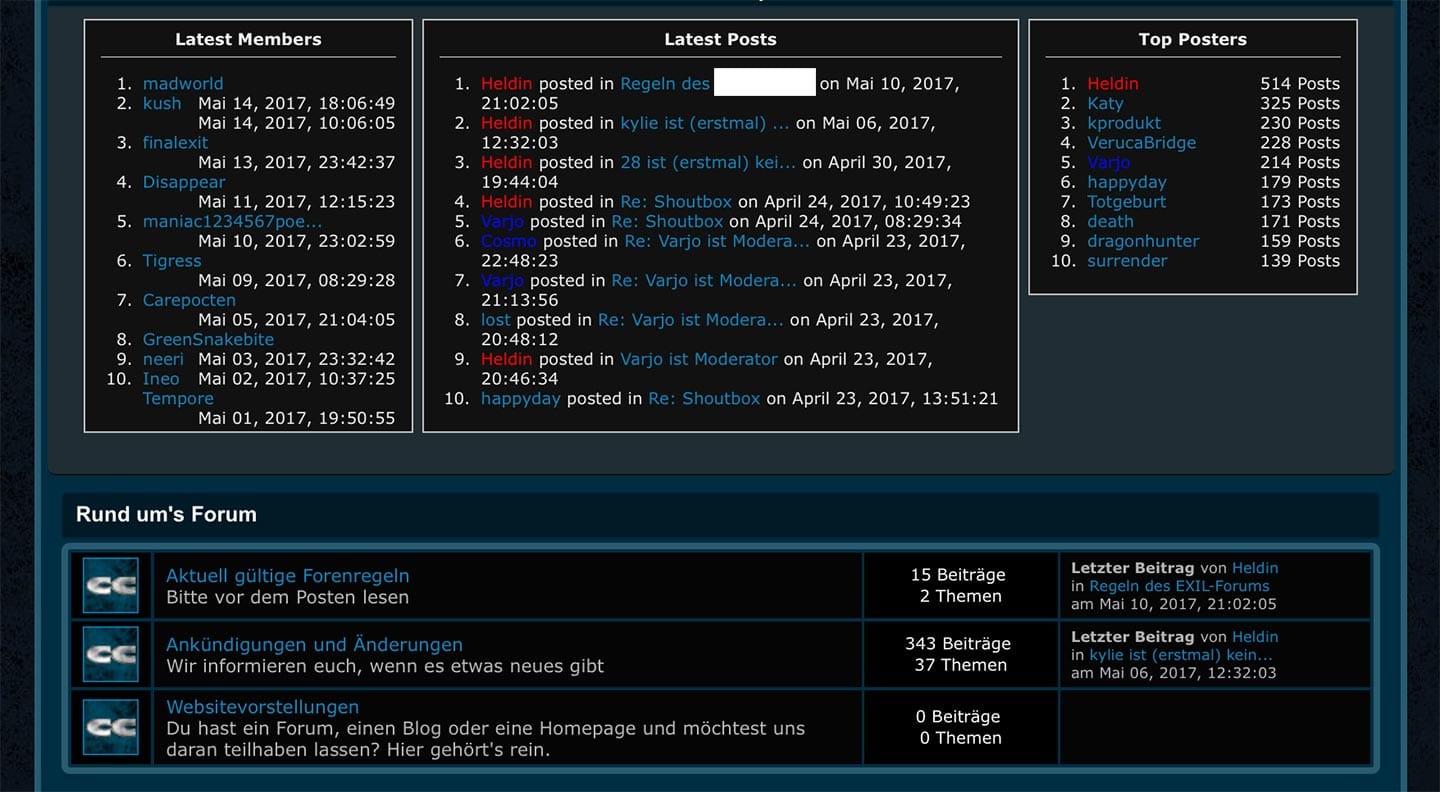Screen dimensions: 1440x792
Task: Open the Varjo ist Moderator thread
Action: click(698, 359)
